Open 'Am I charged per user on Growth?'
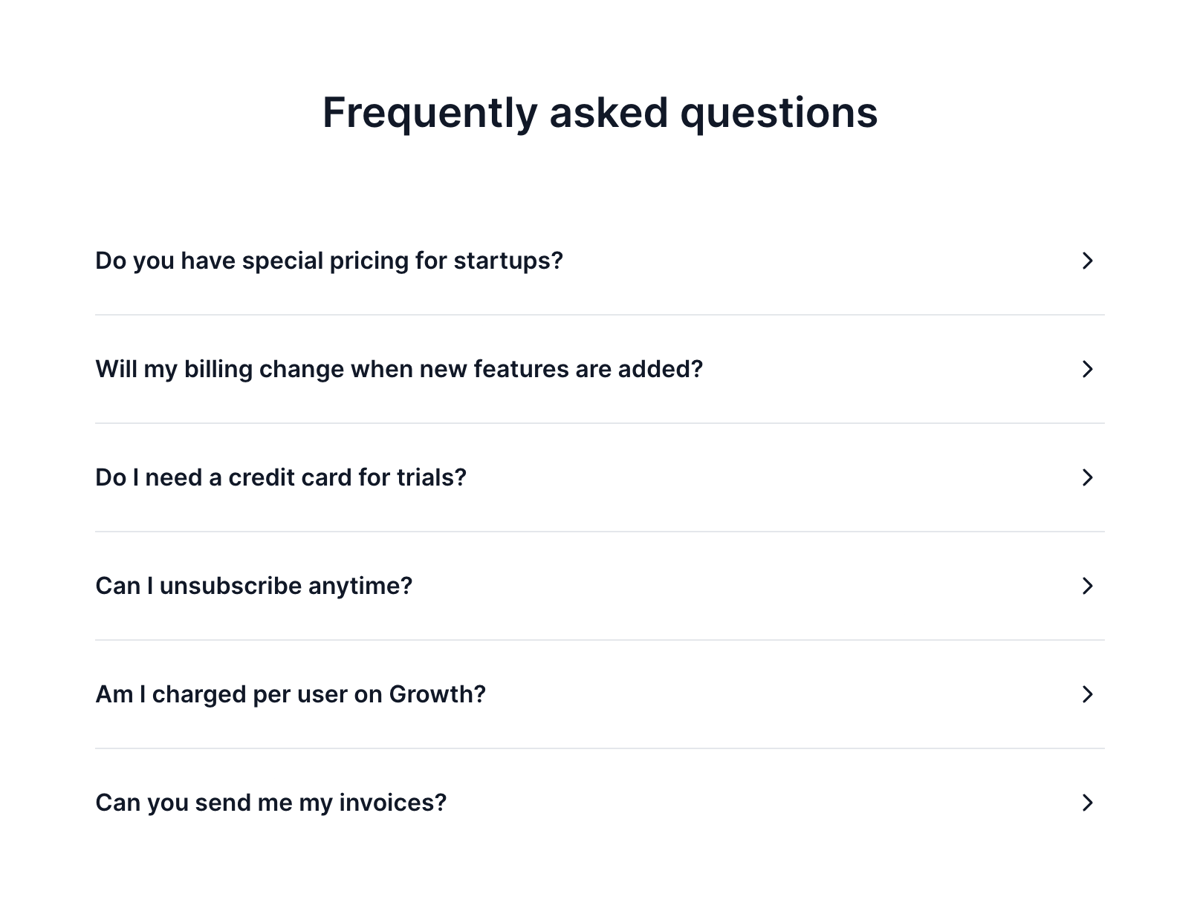 pos(290,694)
